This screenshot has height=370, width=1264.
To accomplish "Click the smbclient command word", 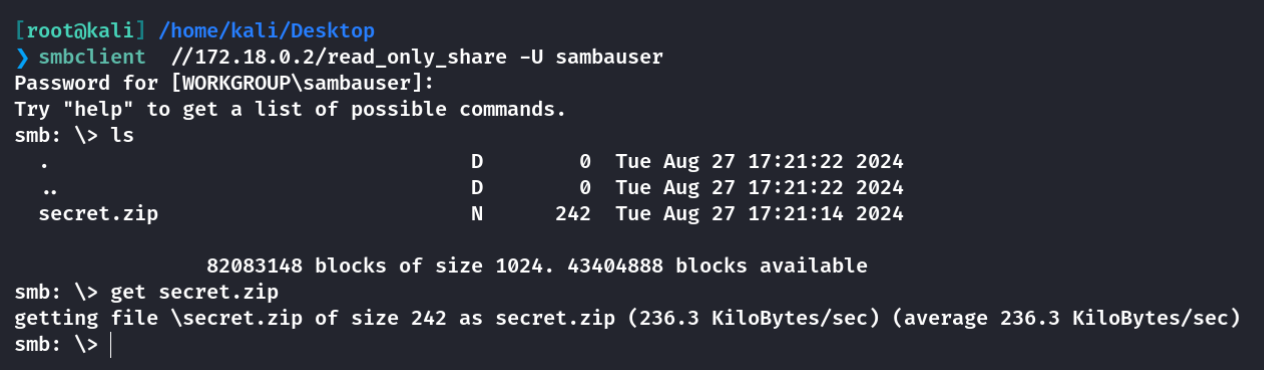I will [x=92, y=57].
